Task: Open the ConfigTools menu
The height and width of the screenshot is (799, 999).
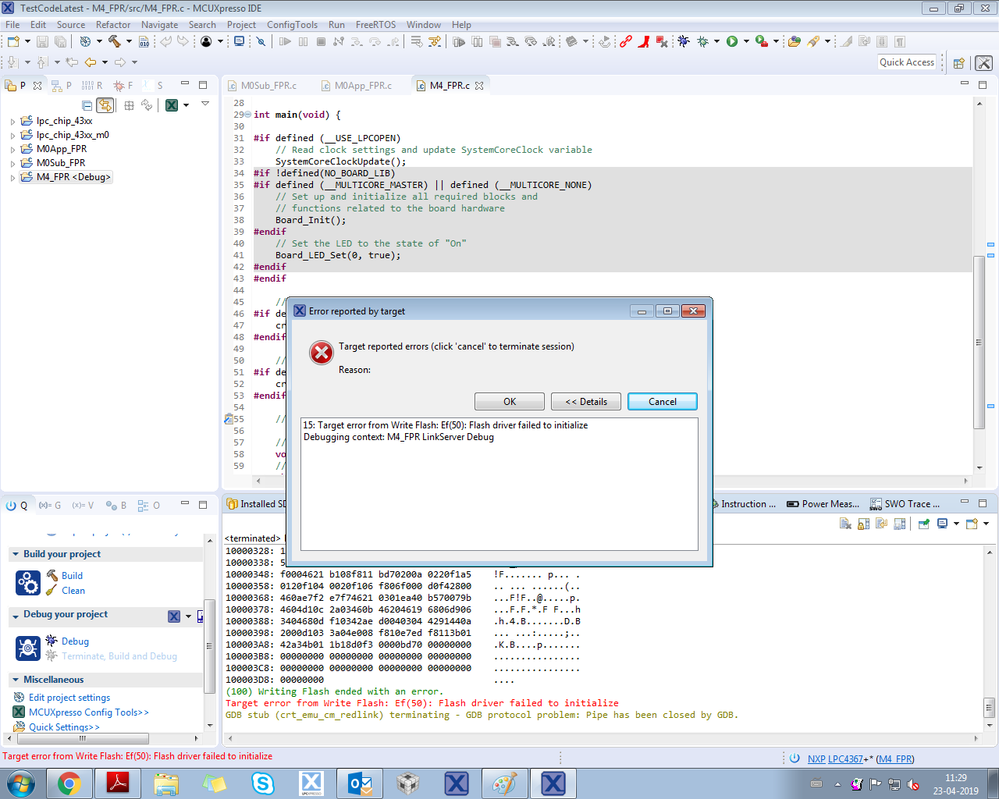Action: (292, 25)
